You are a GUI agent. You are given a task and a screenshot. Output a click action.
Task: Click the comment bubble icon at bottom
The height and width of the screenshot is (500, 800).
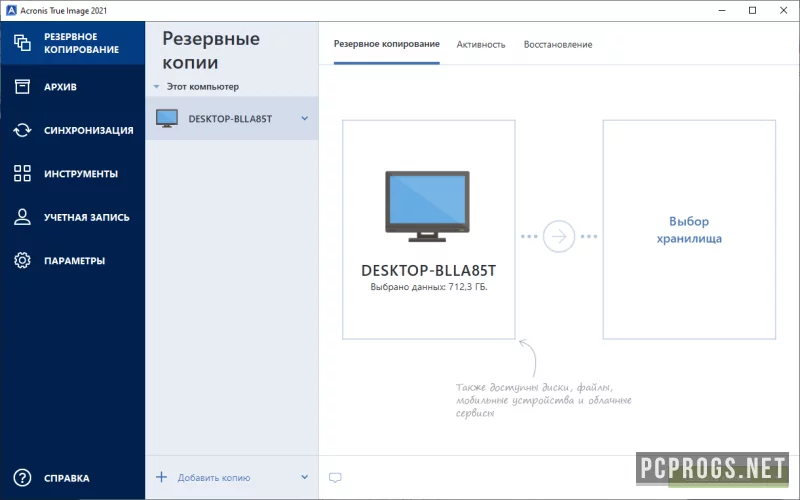point(335,478)
